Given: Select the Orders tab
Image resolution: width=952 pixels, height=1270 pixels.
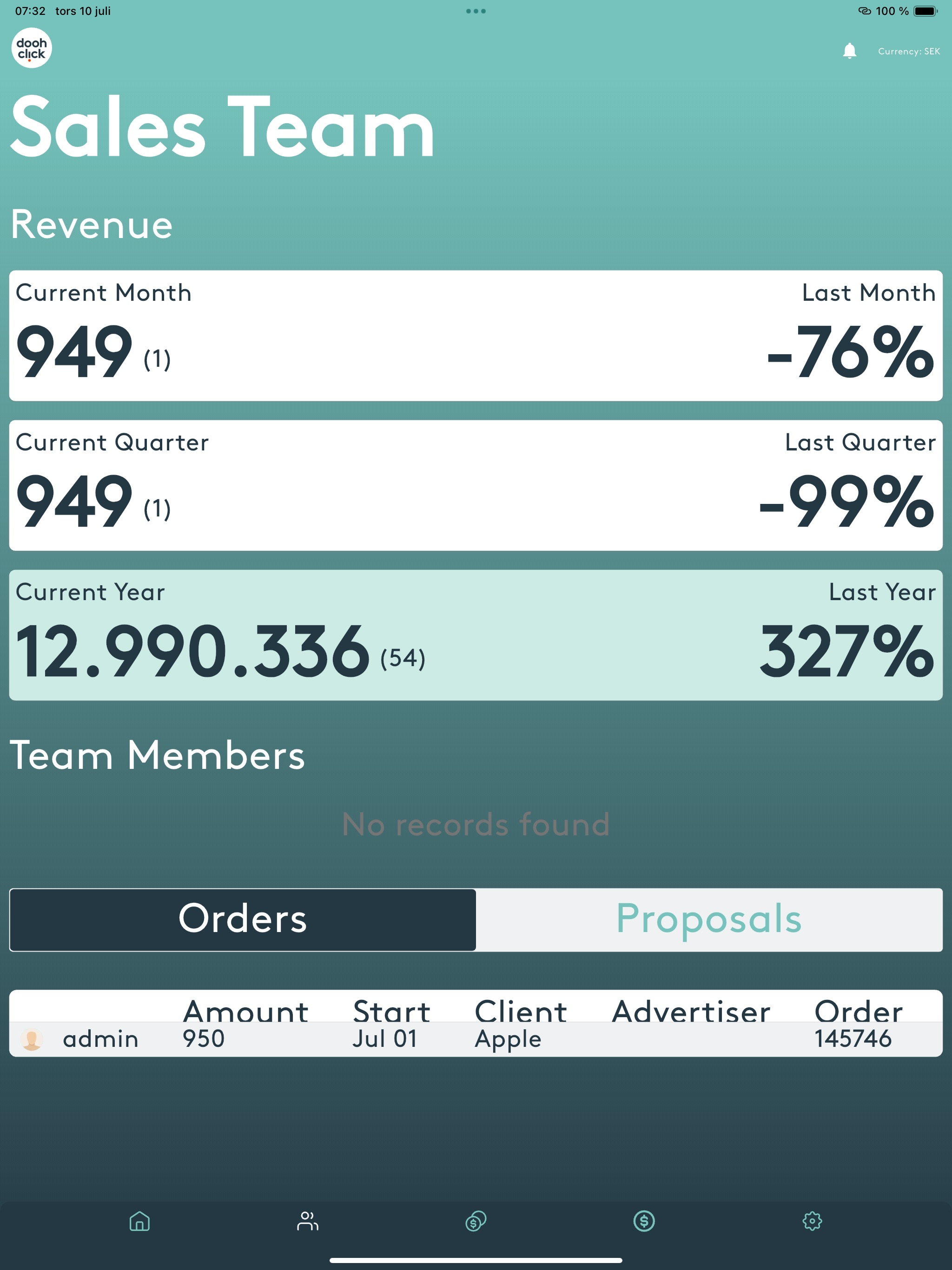Looking at the screenshot, I should [x=243, y=920].
